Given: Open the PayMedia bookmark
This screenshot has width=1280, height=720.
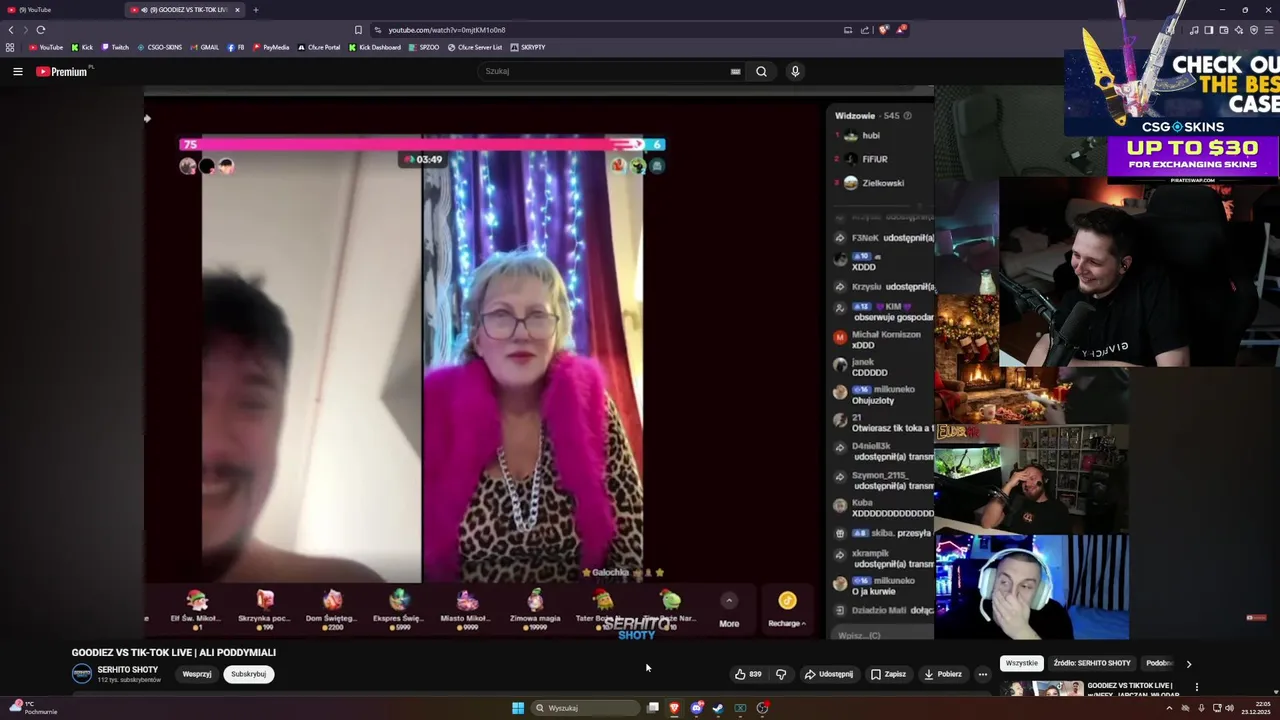Looking at the screenshot, I should coord(271,47).
